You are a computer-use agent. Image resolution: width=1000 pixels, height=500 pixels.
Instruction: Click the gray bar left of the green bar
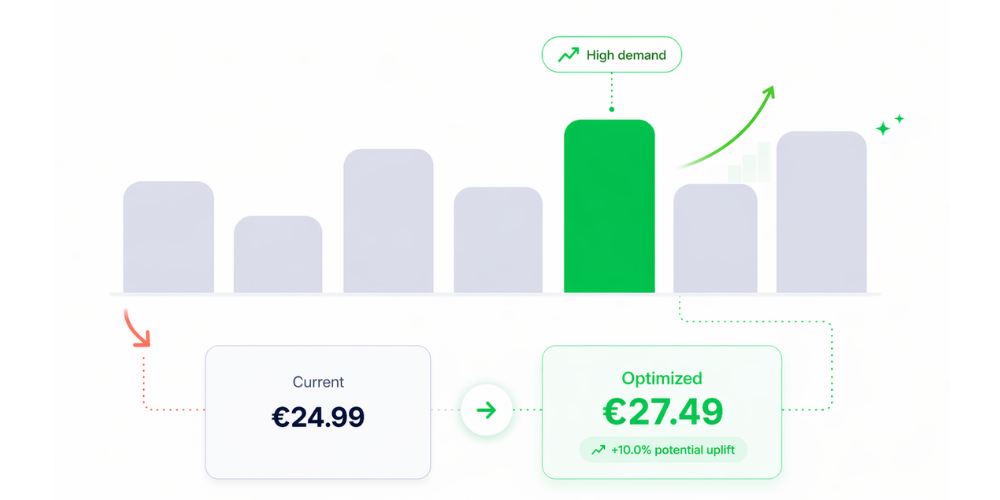tap(498, 240)
